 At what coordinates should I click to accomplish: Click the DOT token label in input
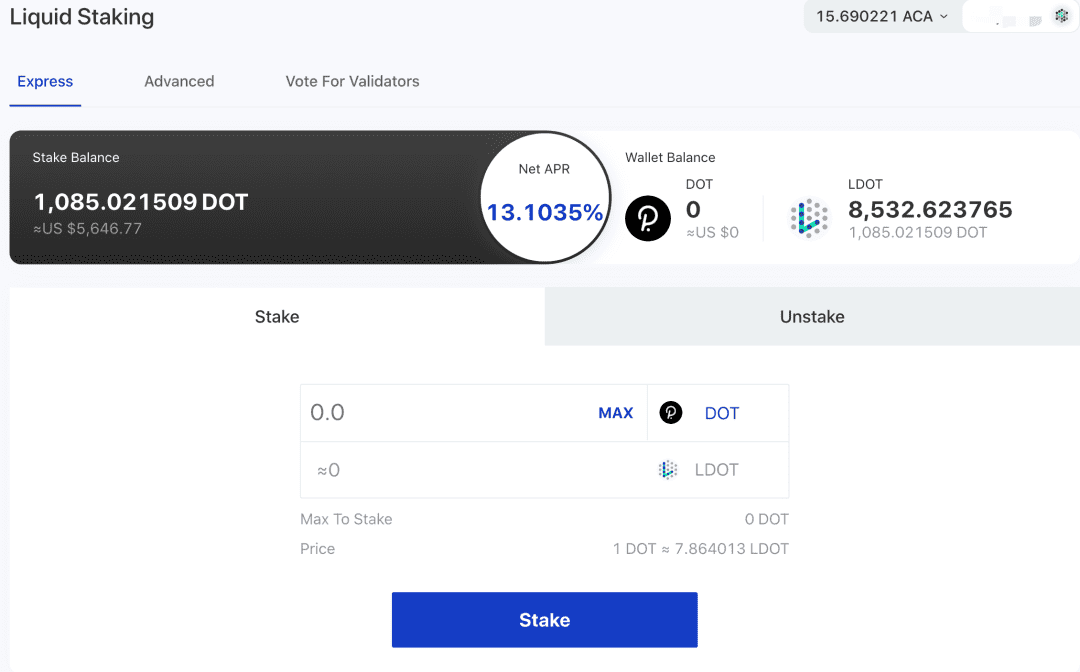[x=721, y=413]
